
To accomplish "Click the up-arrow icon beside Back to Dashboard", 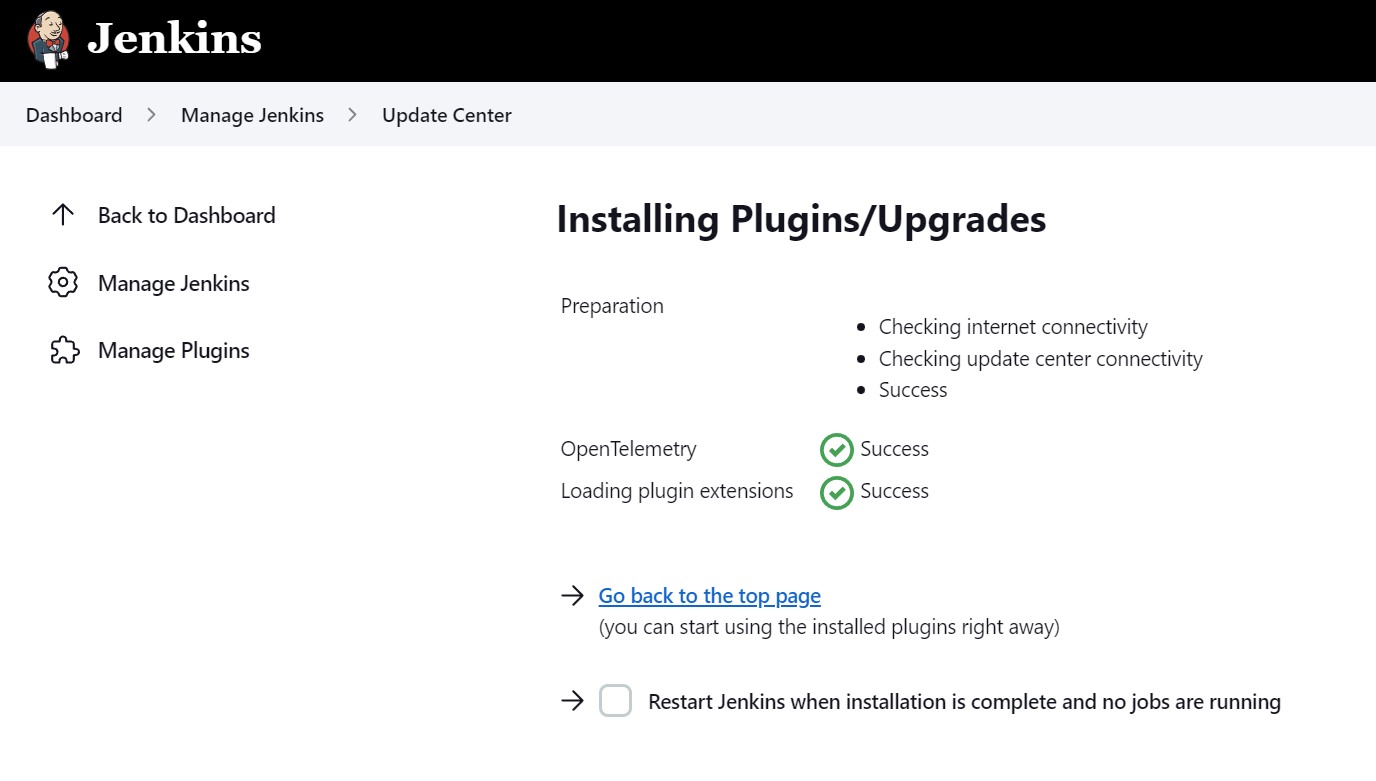I will coord(63,215).
